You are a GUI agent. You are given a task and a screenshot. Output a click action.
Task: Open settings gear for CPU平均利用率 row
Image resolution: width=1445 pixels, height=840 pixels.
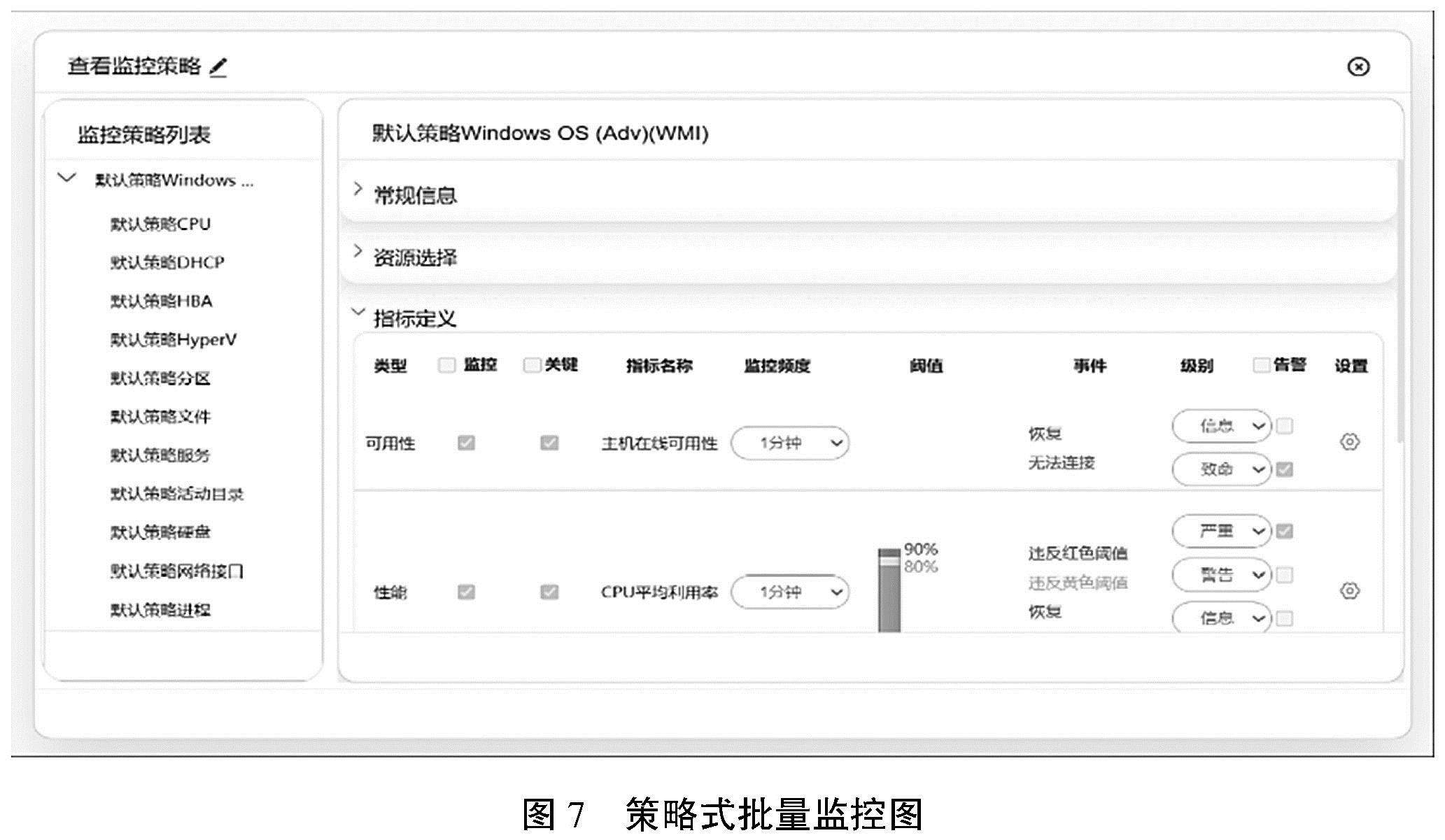coord(1350,591)
